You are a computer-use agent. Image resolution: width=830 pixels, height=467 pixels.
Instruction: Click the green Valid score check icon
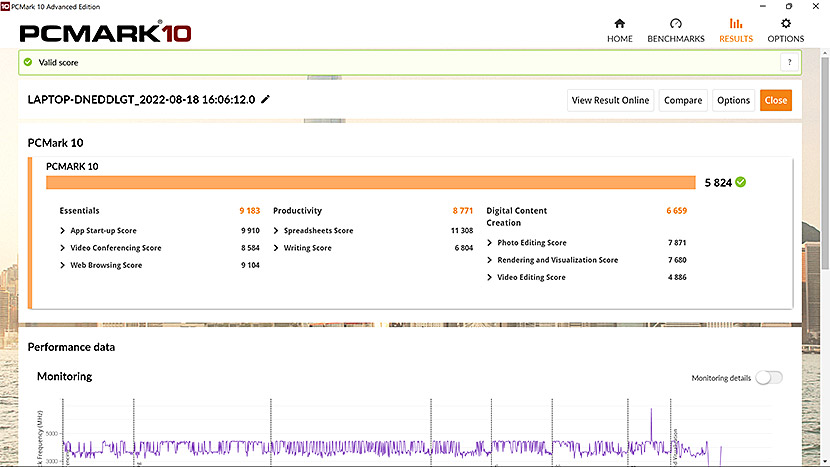pyautogui.click(x=28, y=62)
